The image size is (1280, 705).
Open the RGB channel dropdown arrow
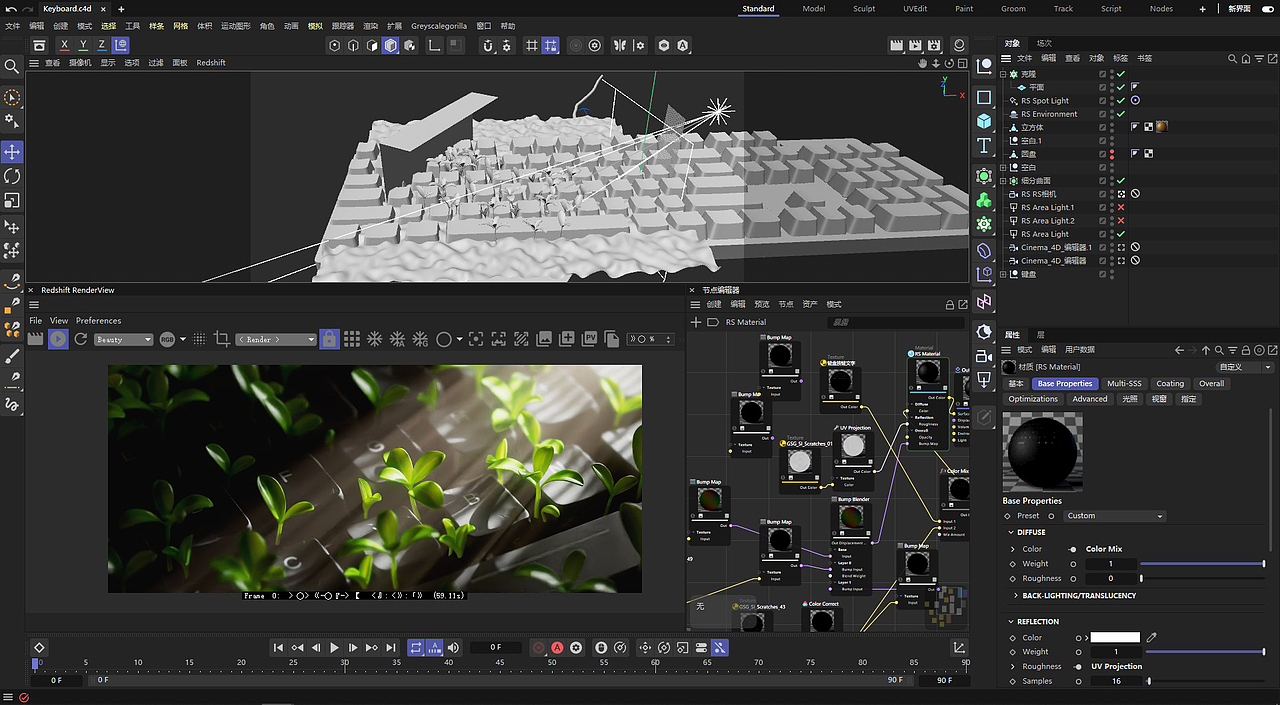coord(183,340)
